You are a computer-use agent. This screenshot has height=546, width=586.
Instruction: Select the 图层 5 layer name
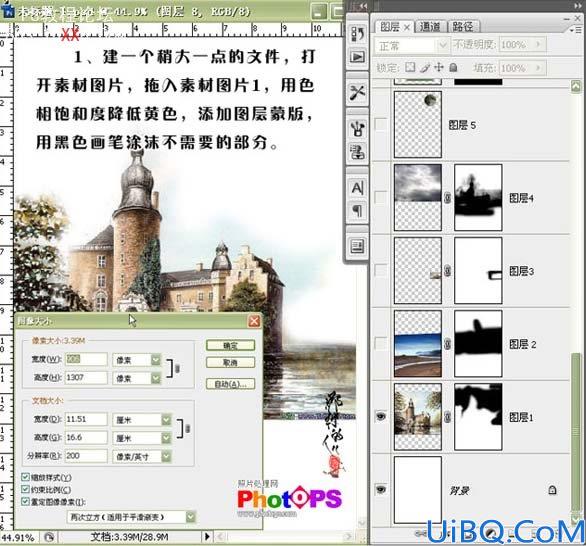pos(462,125)
